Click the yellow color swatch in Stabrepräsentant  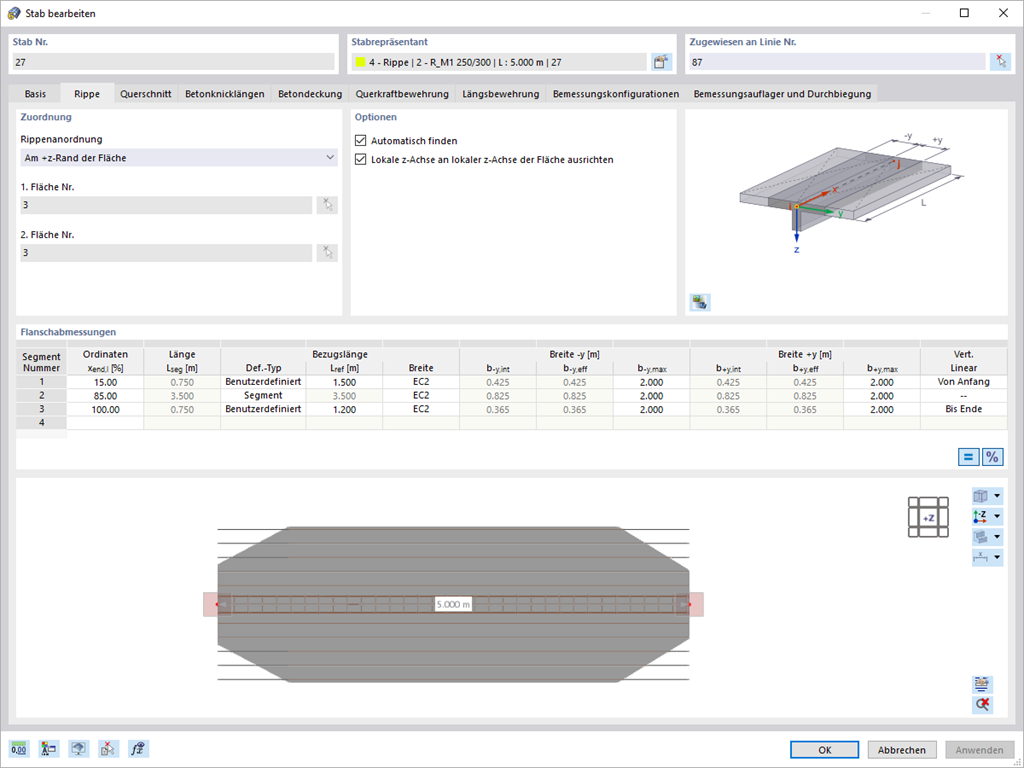click(360, 63)
